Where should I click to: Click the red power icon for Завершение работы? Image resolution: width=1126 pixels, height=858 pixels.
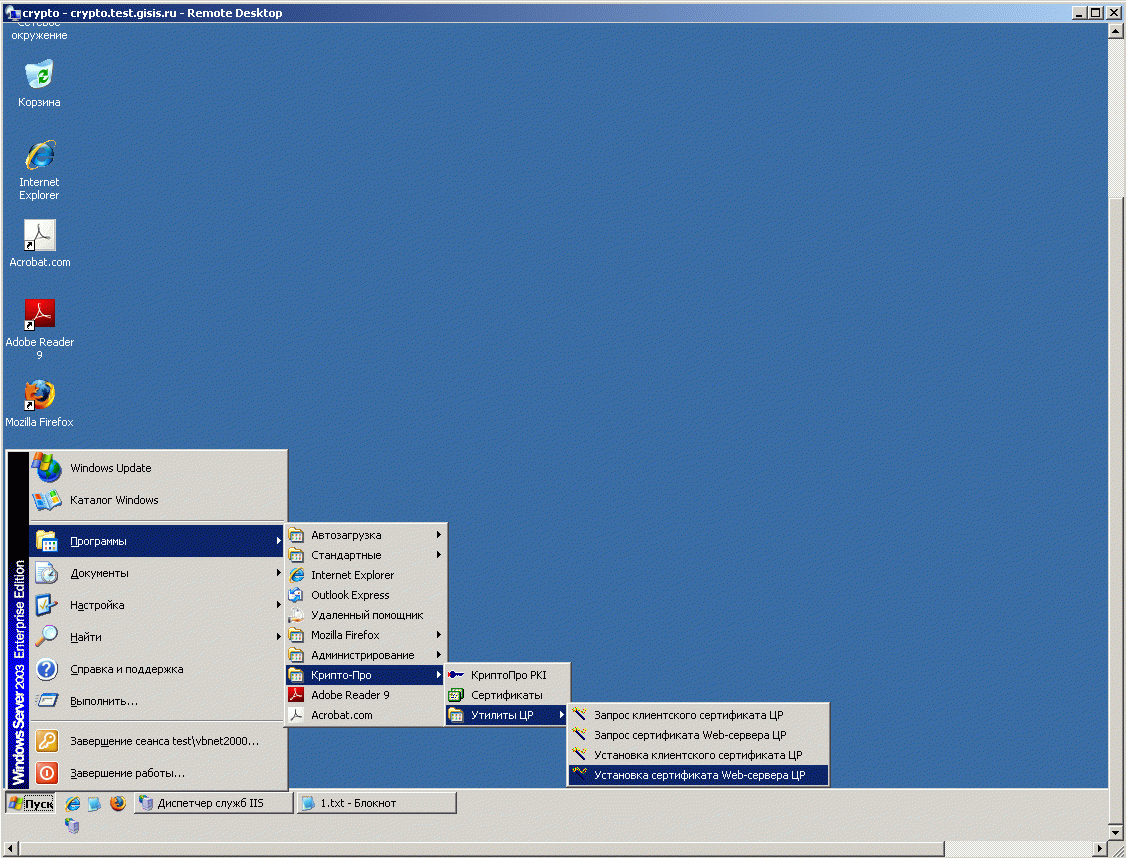pyautogui.click(x=47, y=773)
